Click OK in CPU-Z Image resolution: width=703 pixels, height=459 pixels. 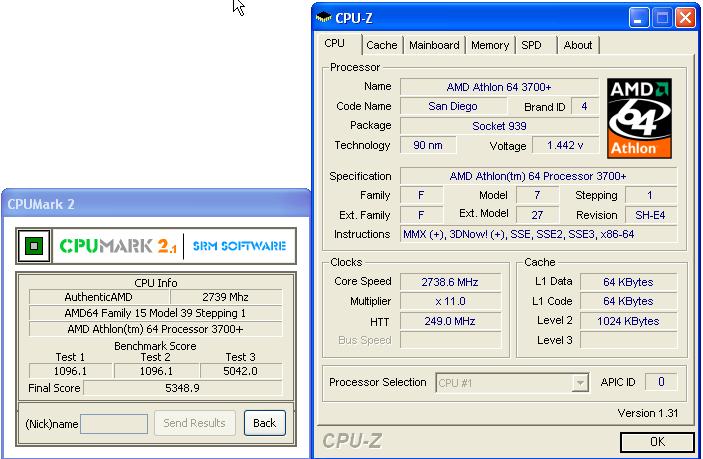tap(657, 442)
